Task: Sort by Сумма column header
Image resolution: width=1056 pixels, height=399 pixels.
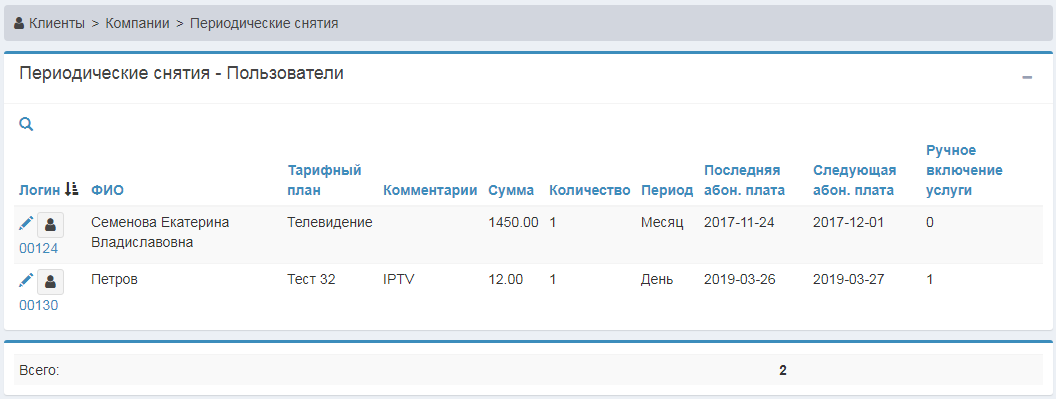Action: click(x=511, y=190)
